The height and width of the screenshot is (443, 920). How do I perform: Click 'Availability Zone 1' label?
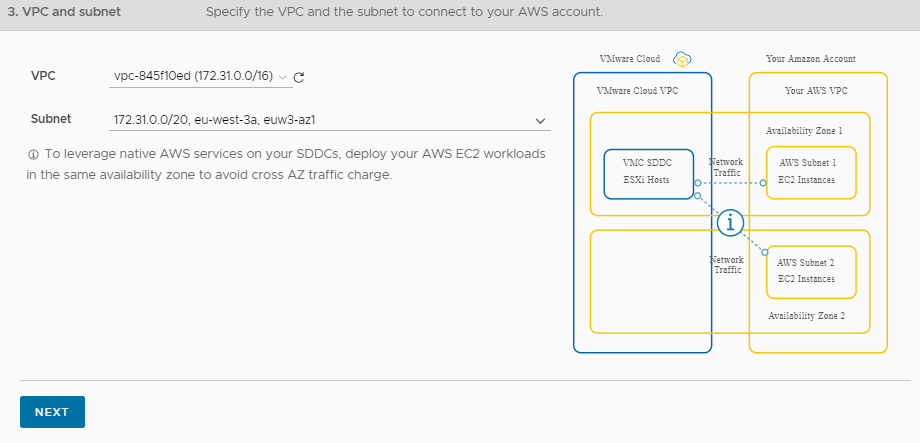tap(804, 131)
